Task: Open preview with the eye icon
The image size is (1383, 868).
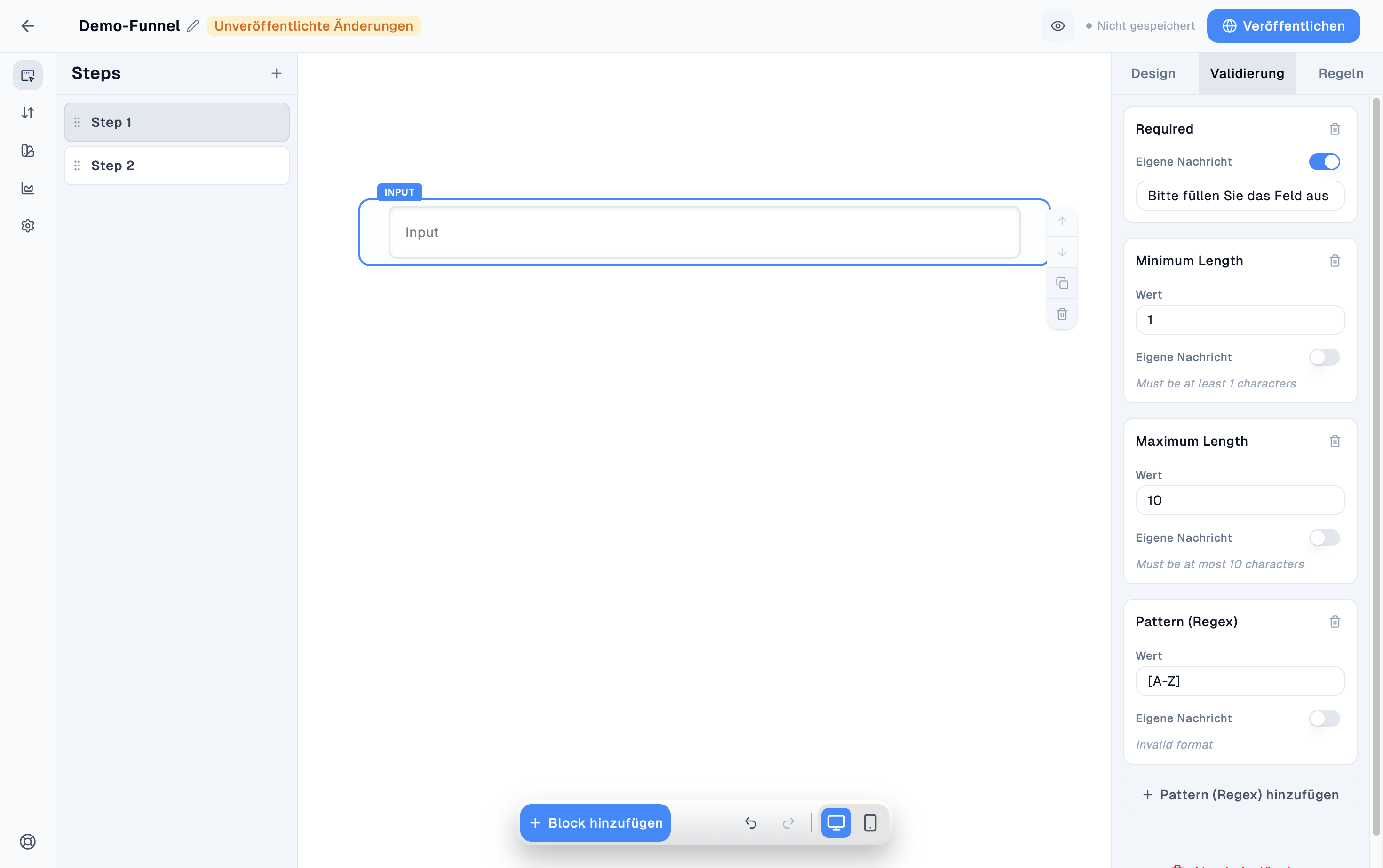Action: tap(1057, 26)
